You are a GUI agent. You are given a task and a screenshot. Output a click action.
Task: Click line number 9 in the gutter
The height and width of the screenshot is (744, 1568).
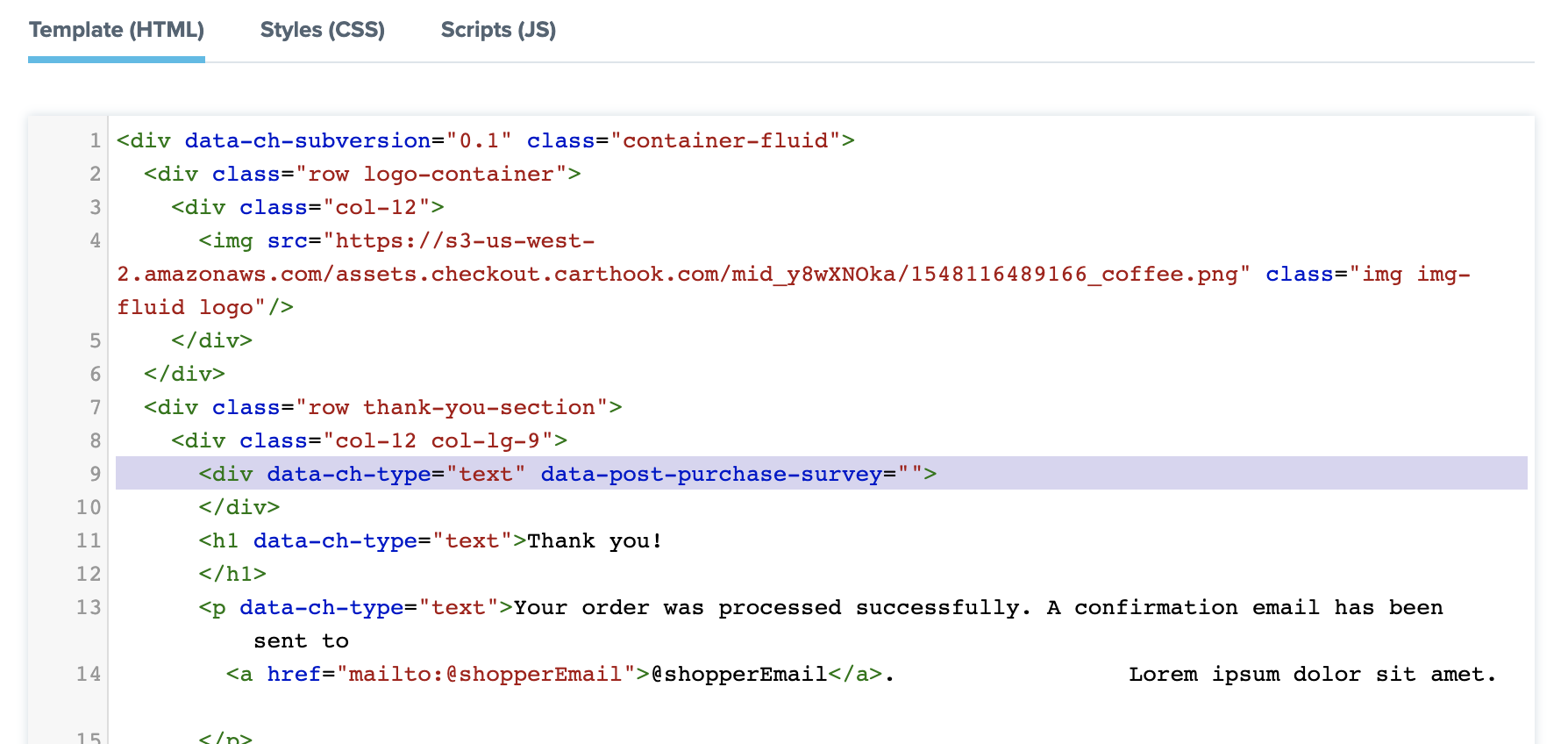click(x=95, y=474)
